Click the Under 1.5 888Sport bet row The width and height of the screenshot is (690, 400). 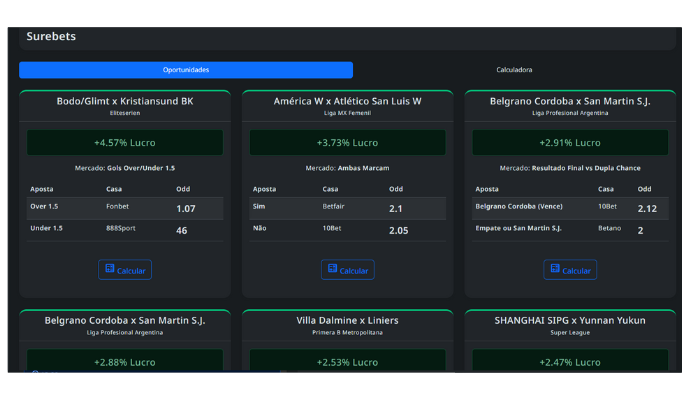[x=125, y=229]
